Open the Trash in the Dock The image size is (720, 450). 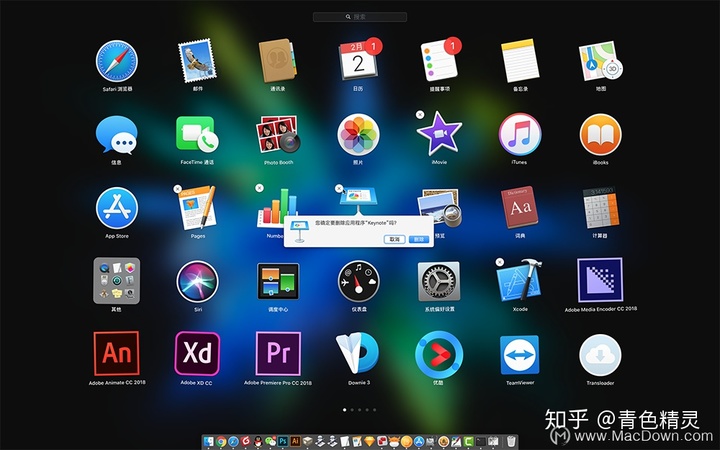point(511,441)
